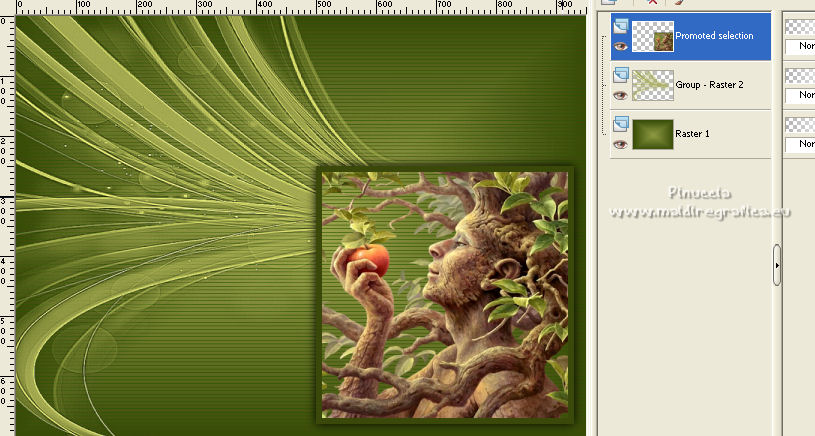The height and width of the screenshot is (436, 815).
Task: Select the Raster 1 green gradient thumbnail
Action: (653, 134)
